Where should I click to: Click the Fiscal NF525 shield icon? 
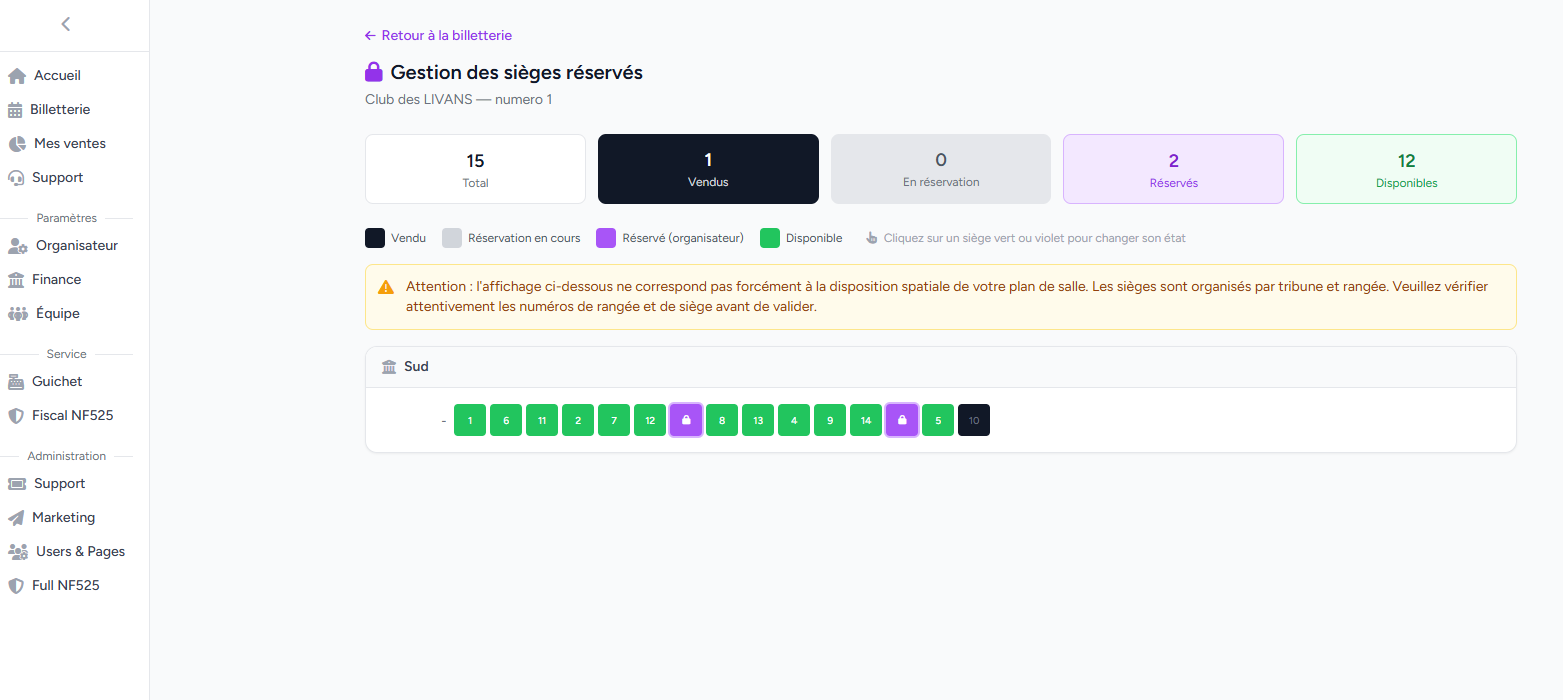16,415
